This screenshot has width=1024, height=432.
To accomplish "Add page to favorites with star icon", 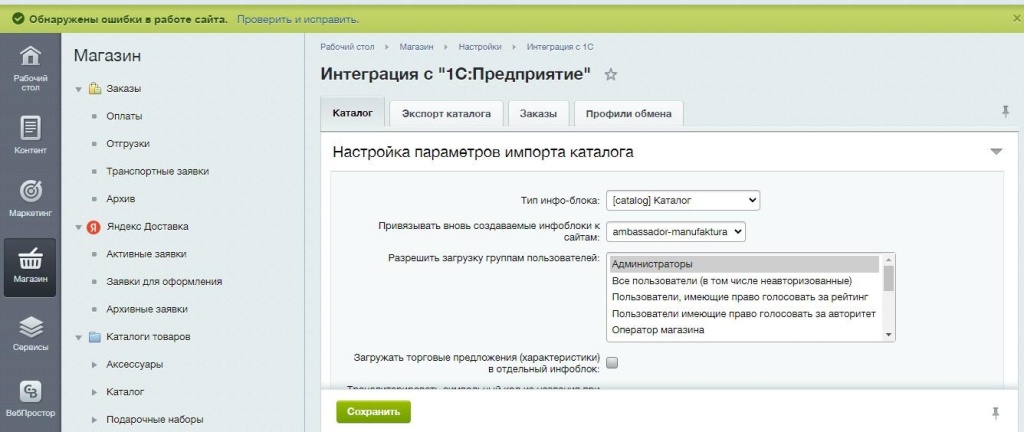I will pyautogui.click(x=611, y=74).
